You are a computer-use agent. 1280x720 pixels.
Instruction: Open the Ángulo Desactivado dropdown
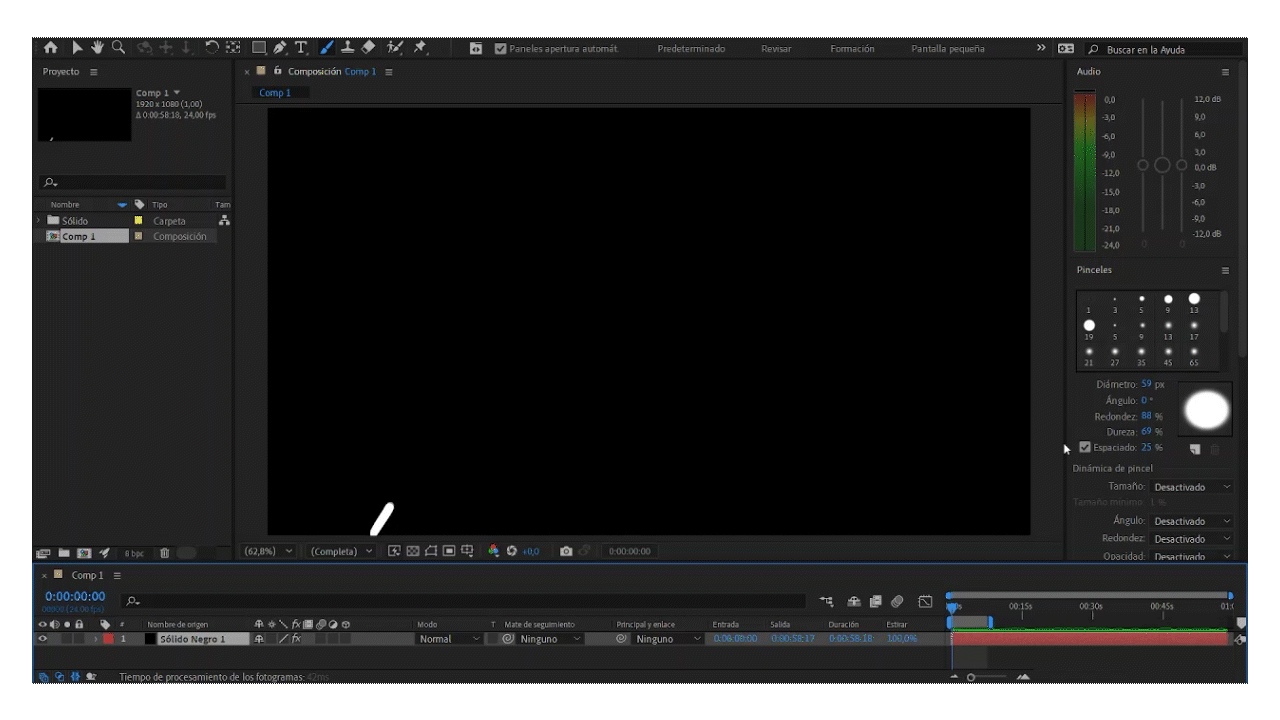coord(1191,521)
